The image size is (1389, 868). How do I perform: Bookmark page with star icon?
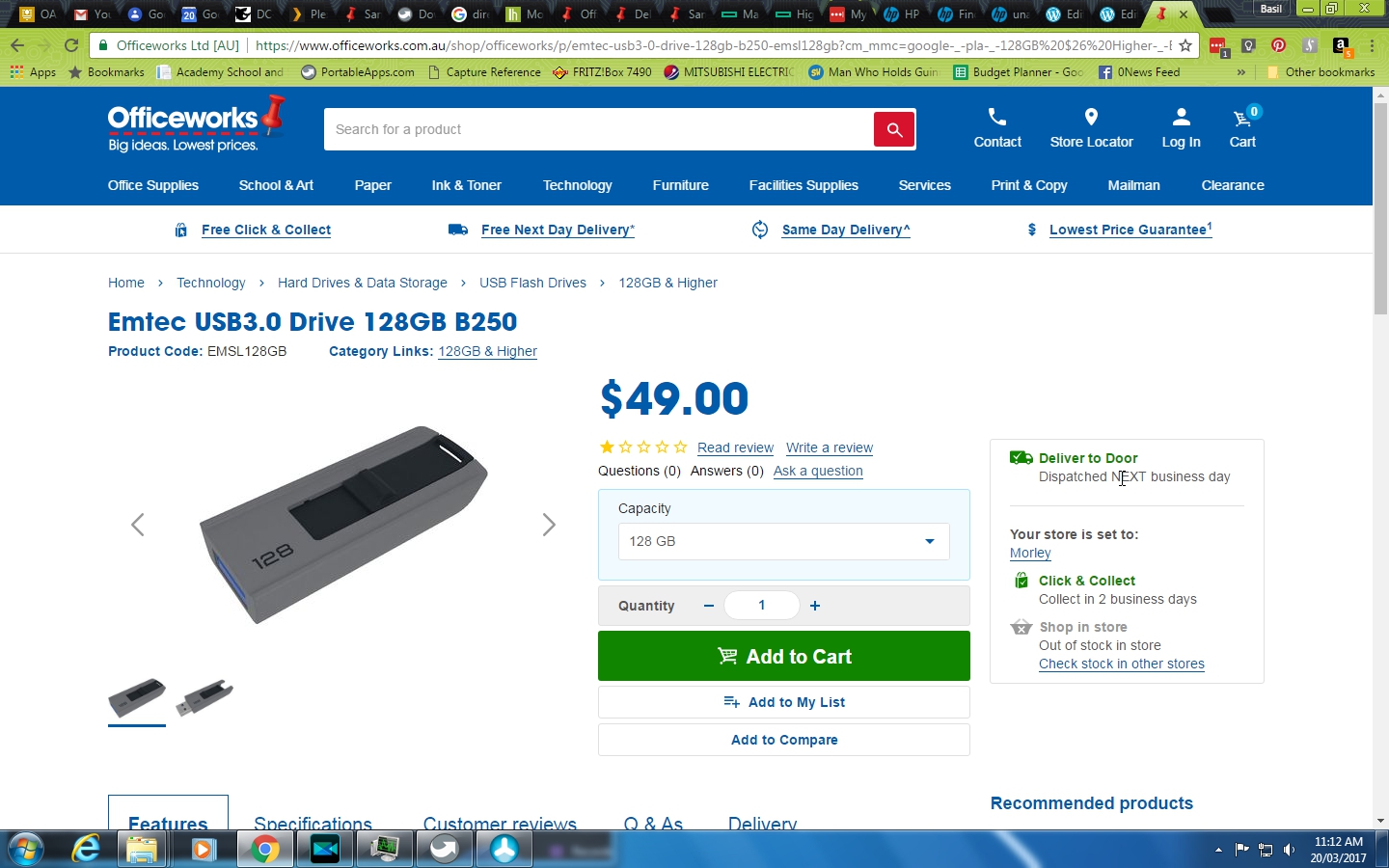(x=1185, y=45)
